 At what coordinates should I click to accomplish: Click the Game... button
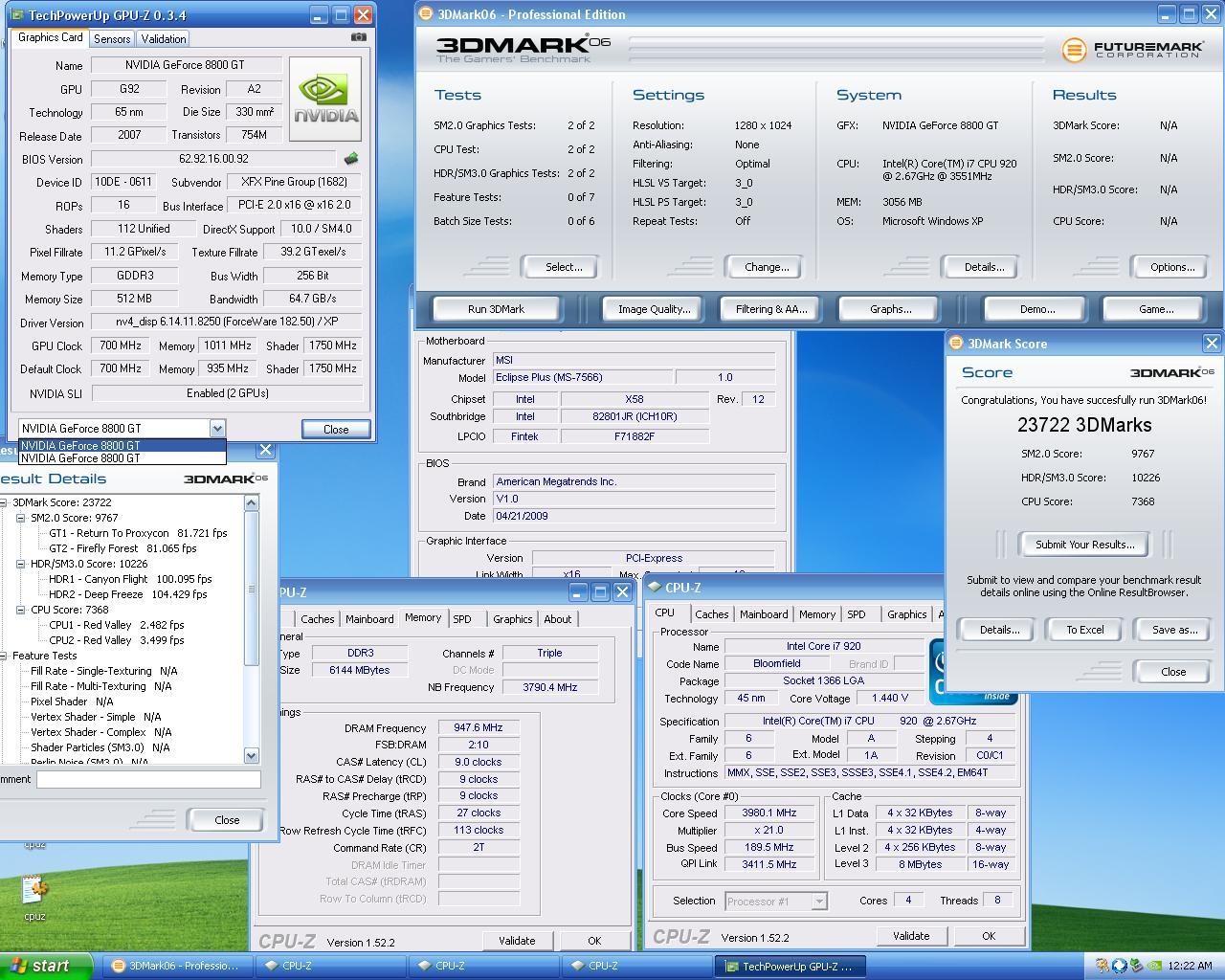[1155, 309]
